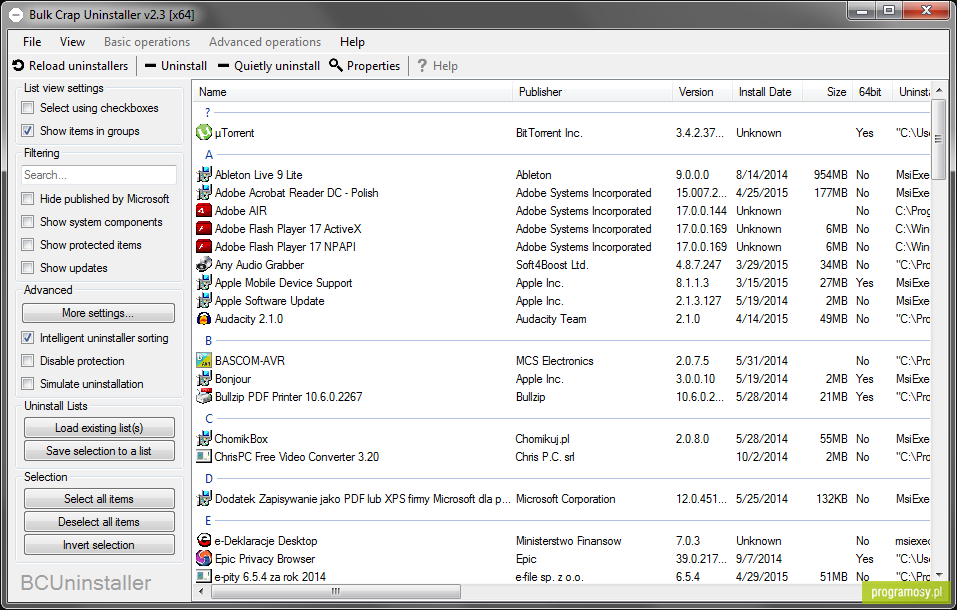Toggle the Show updates checkbox

click(27, 268)
